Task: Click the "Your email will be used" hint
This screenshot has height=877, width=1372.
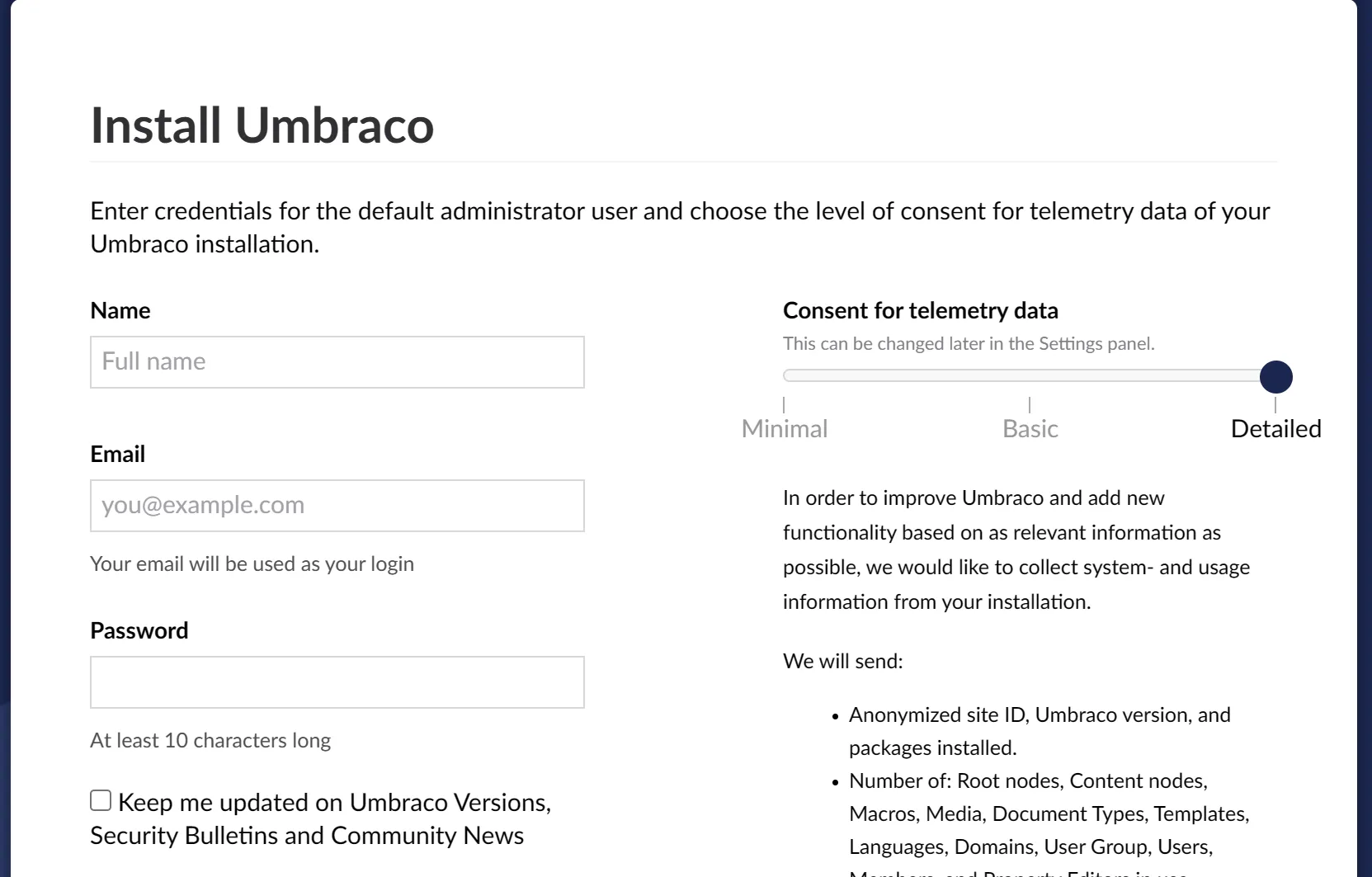Action: pos(252,564)
